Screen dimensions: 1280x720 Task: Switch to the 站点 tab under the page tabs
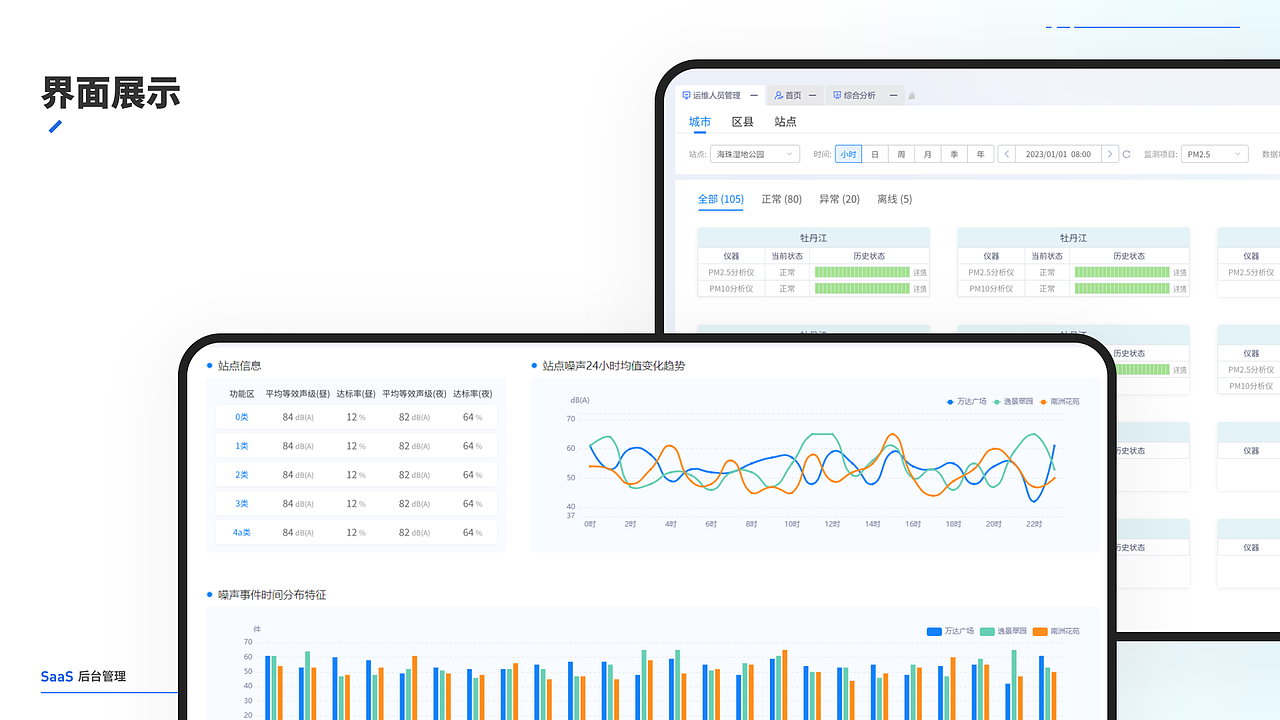(786, 122)
